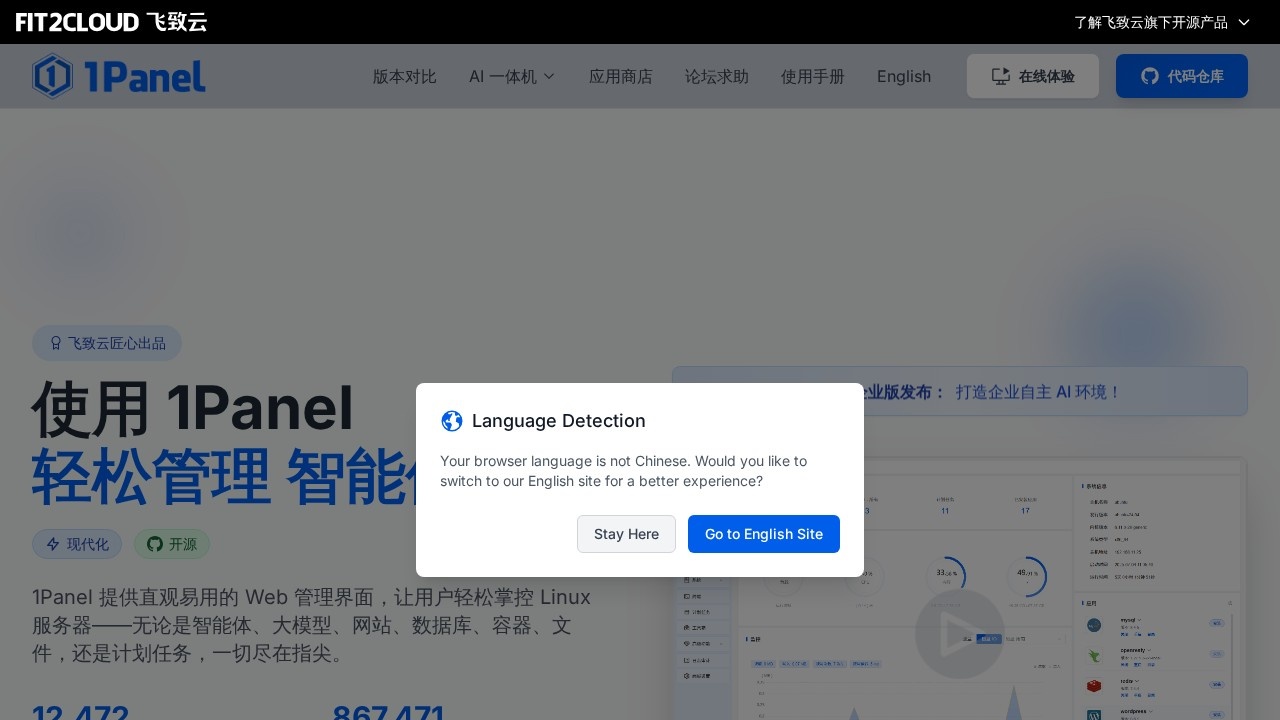Click the 使用 1Panel heading
Screen dimensions: 1280x720
pyautogui.click(x=193, y=409)
